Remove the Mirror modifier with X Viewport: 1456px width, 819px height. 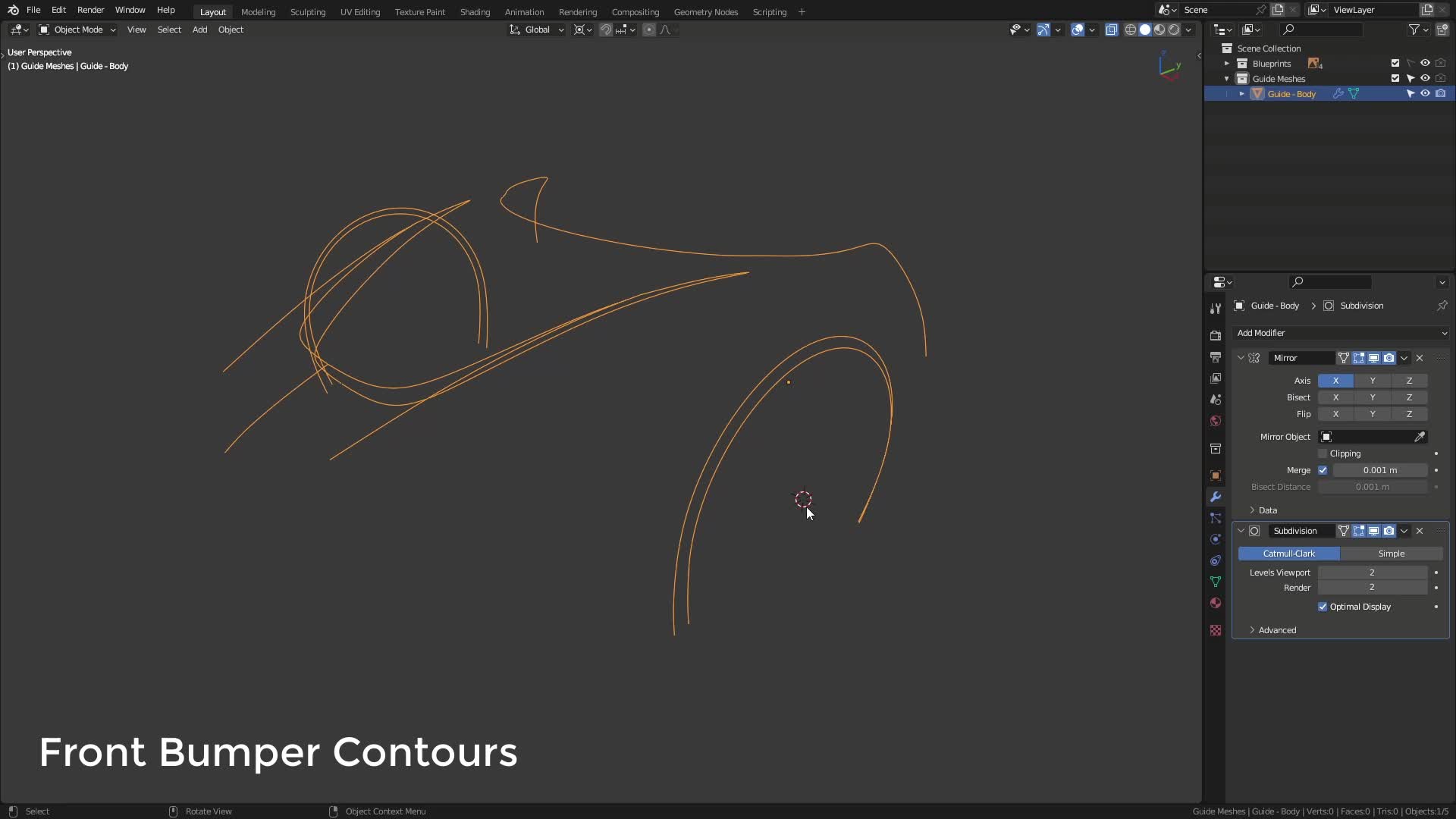pyautogui.click(x=1420, y=358)
